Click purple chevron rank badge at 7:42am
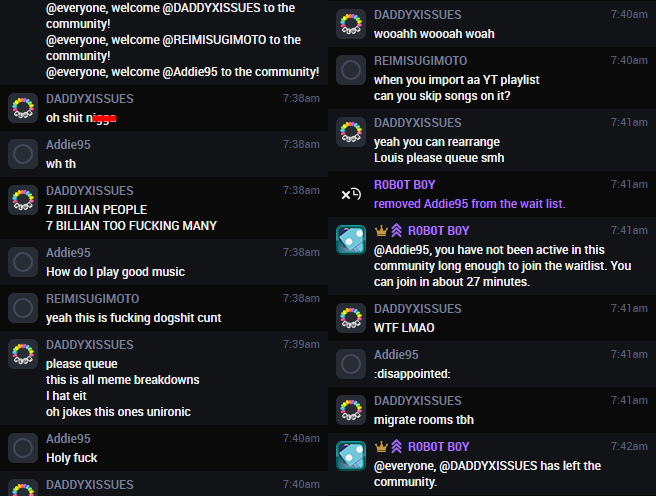Viewport: 656px width, 496px height. point(397,447)
